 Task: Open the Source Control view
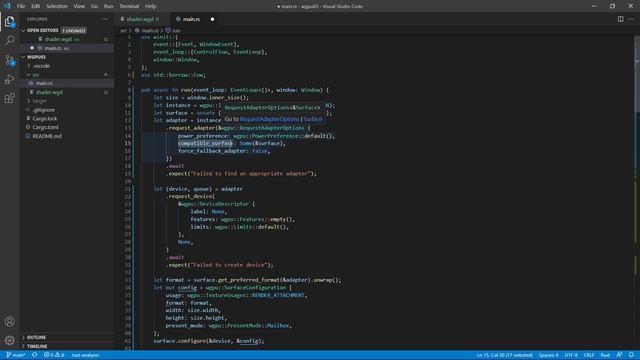pyautogui.click(x=9, y=60)
